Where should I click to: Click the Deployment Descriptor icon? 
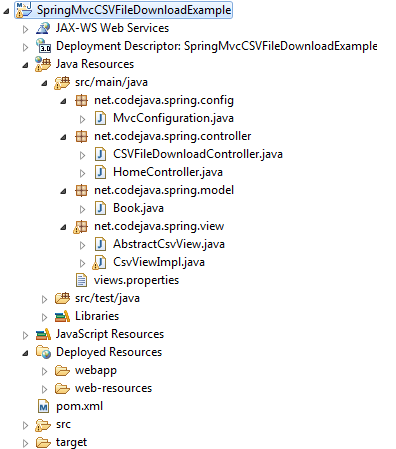[43, 46]
